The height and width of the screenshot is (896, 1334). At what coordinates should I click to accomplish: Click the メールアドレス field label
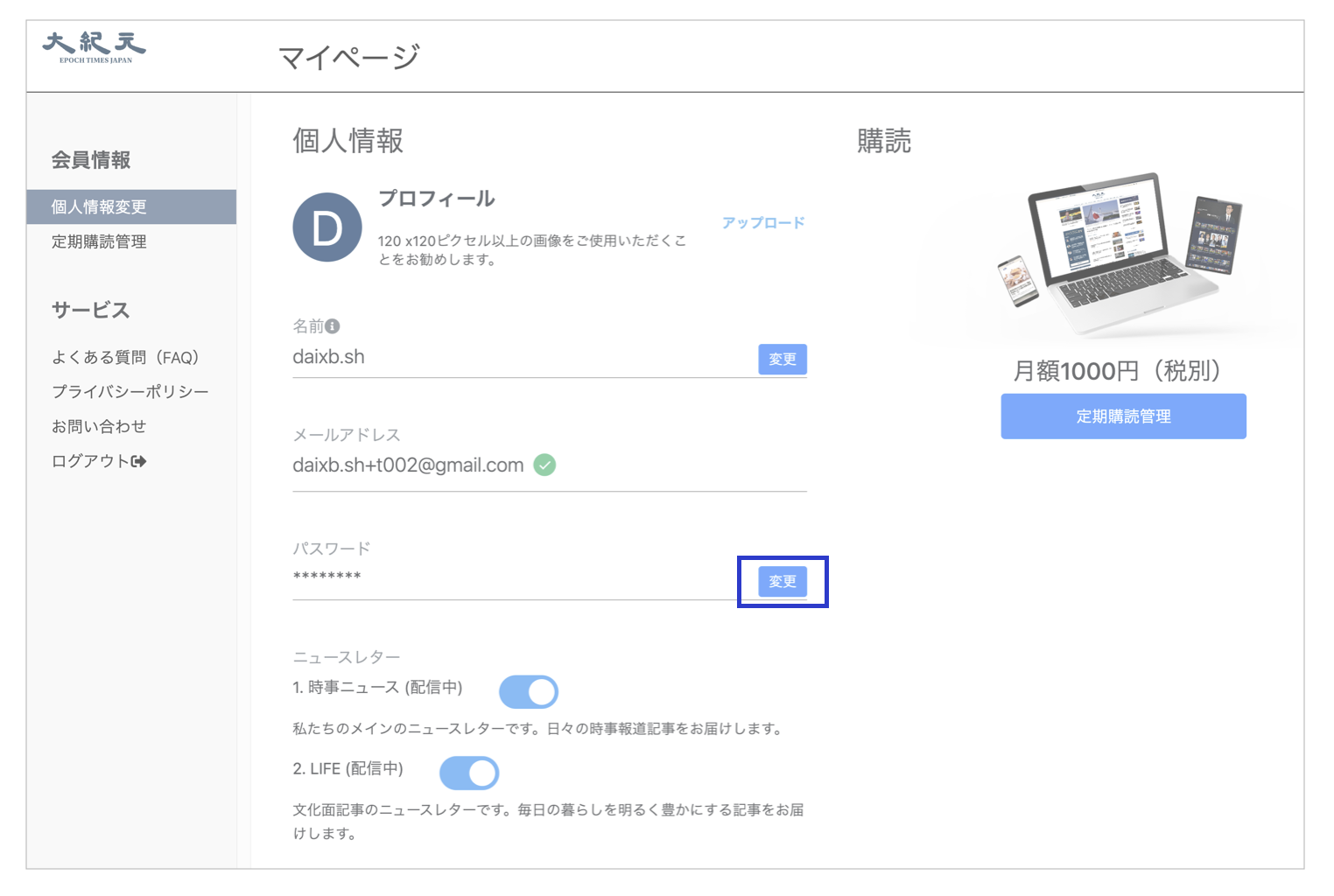[x=347, y=435]
